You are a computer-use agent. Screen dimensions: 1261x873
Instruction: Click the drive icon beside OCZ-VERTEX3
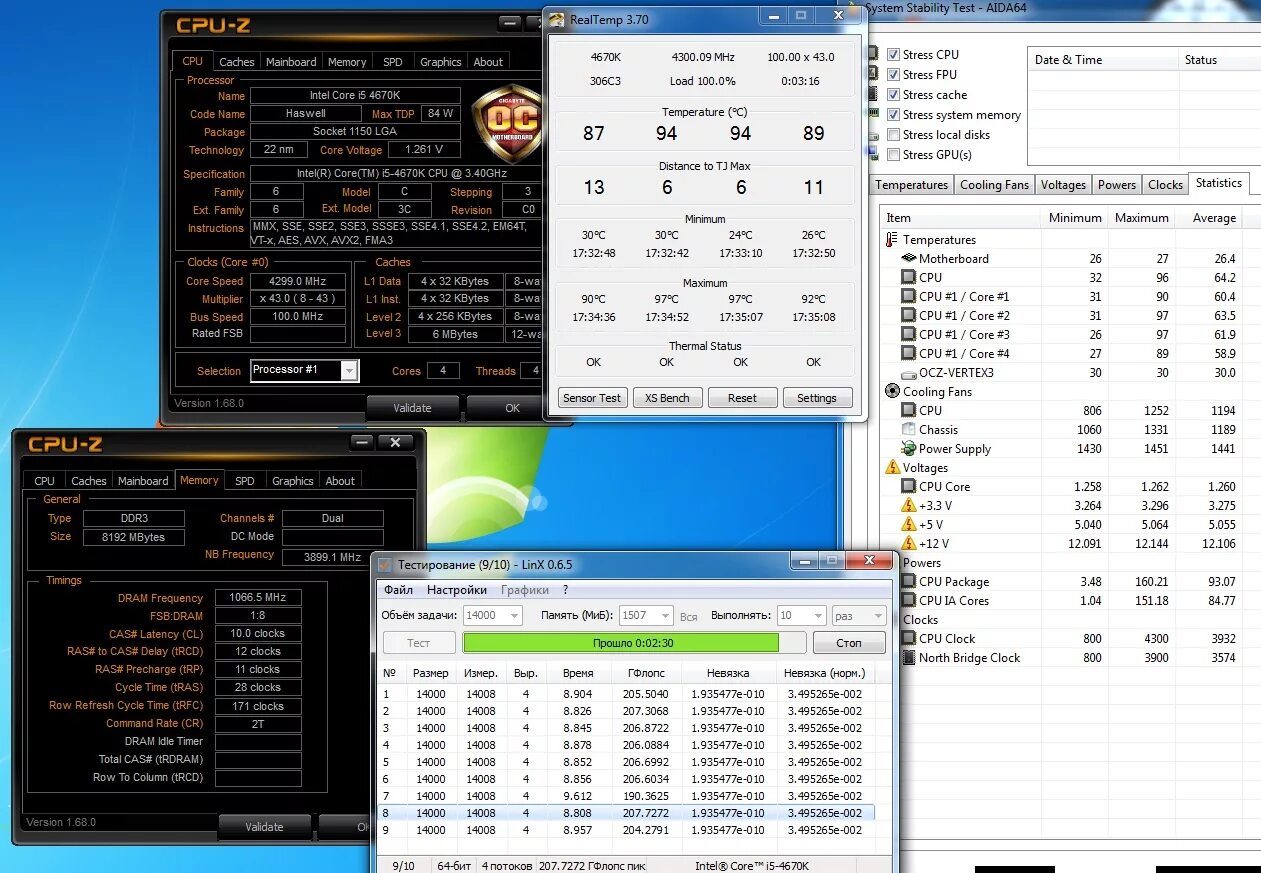click(x=909, y=373)
